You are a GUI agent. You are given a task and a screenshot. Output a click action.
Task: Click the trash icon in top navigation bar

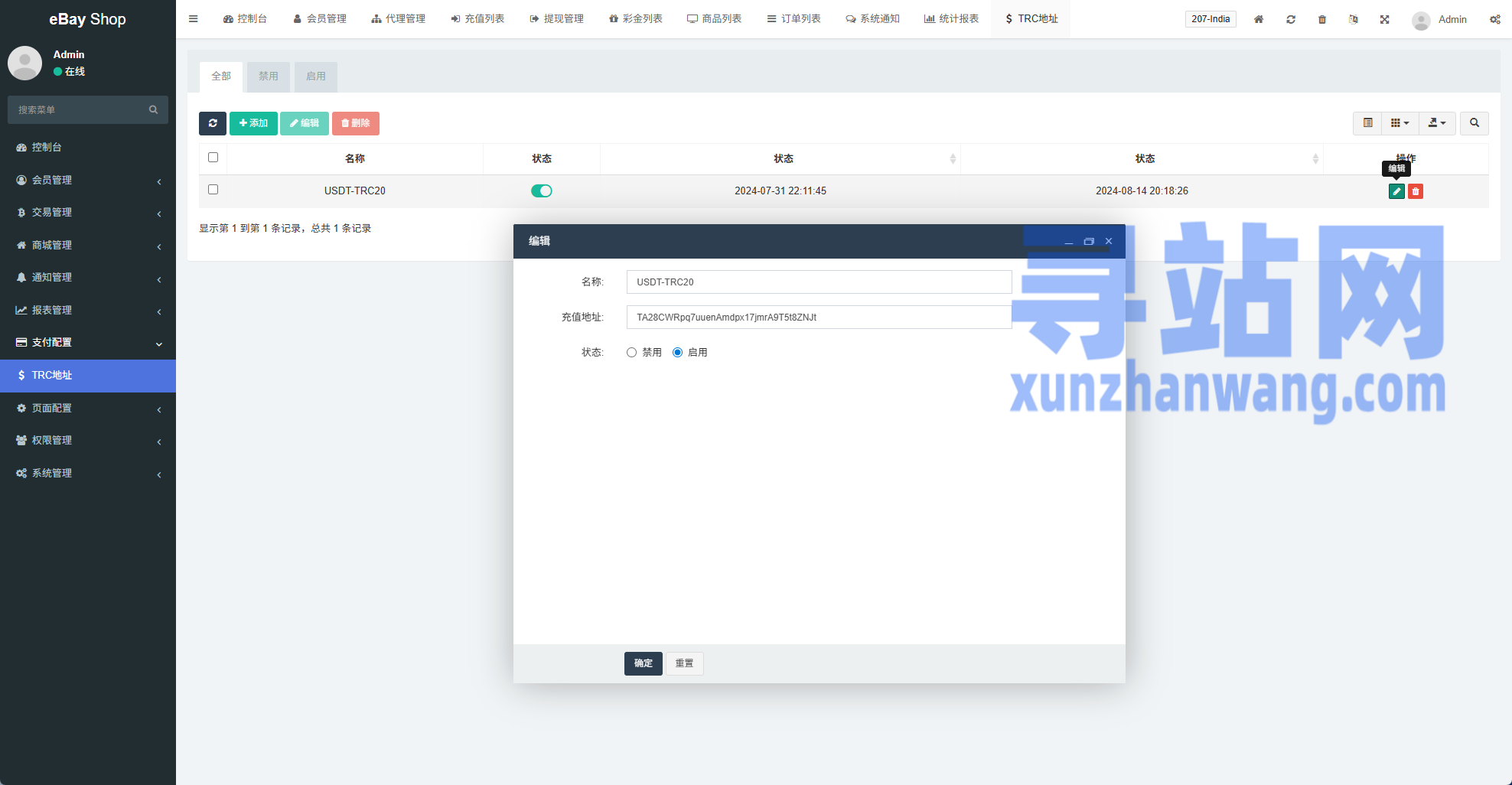(1322, 19)
